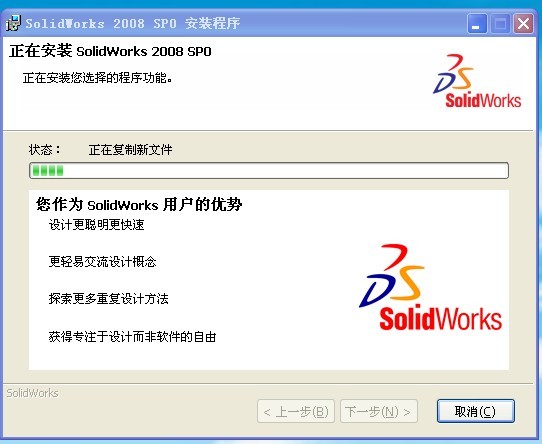Click the line '探索更多重复设计方法'

click(109, 299)
